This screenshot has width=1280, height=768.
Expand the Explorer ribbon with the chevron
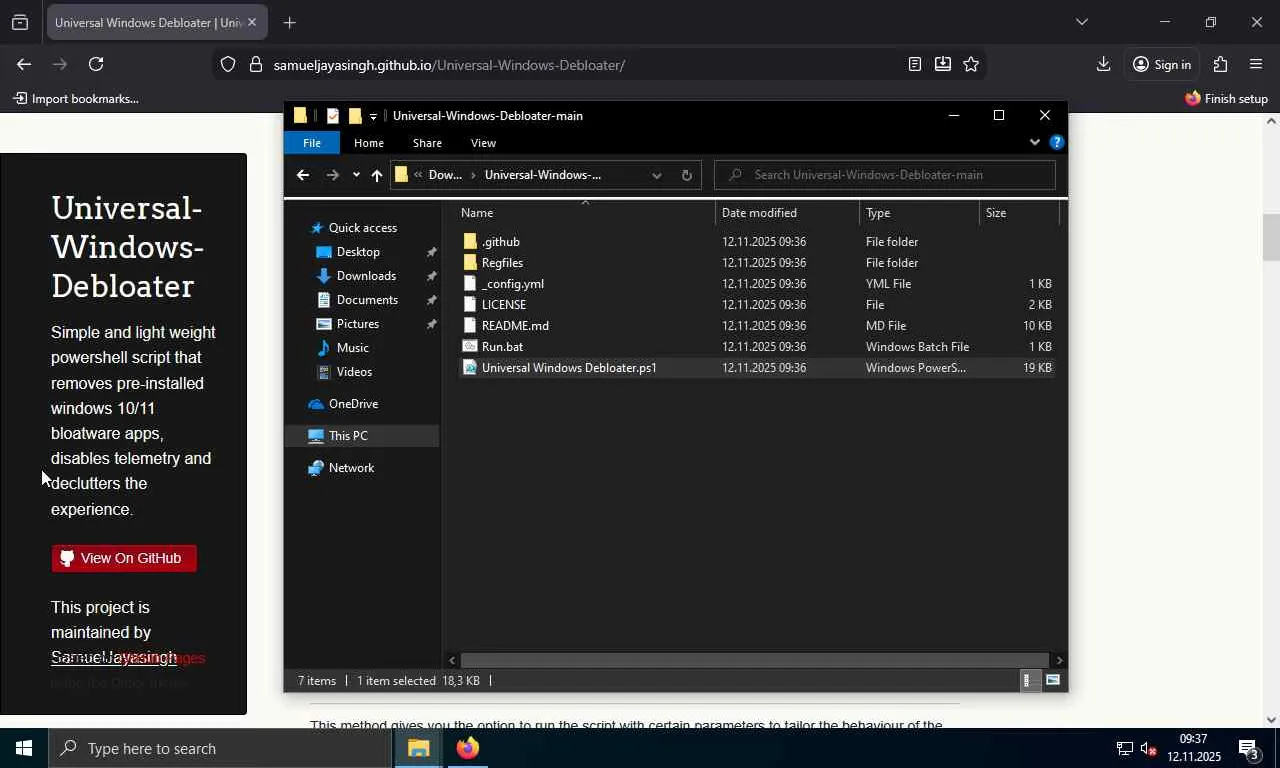(x=1034, y=143)
